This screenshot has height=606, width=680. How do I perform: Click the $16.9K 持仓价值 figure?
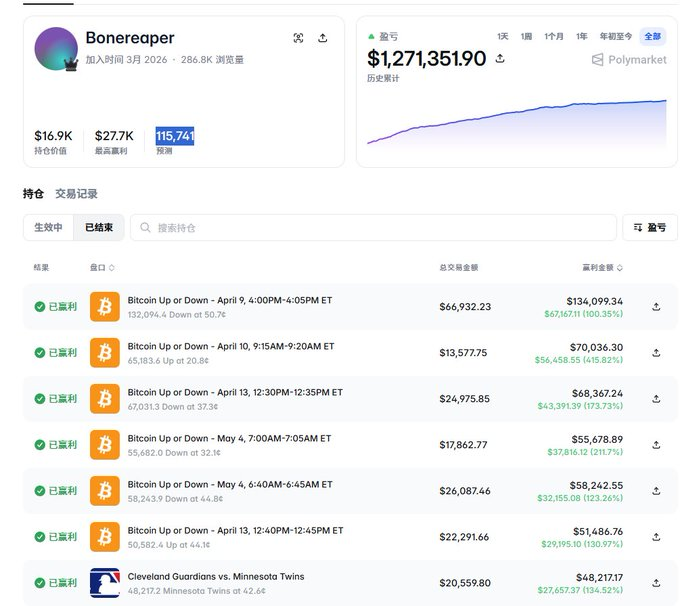(x=53, y=136)
